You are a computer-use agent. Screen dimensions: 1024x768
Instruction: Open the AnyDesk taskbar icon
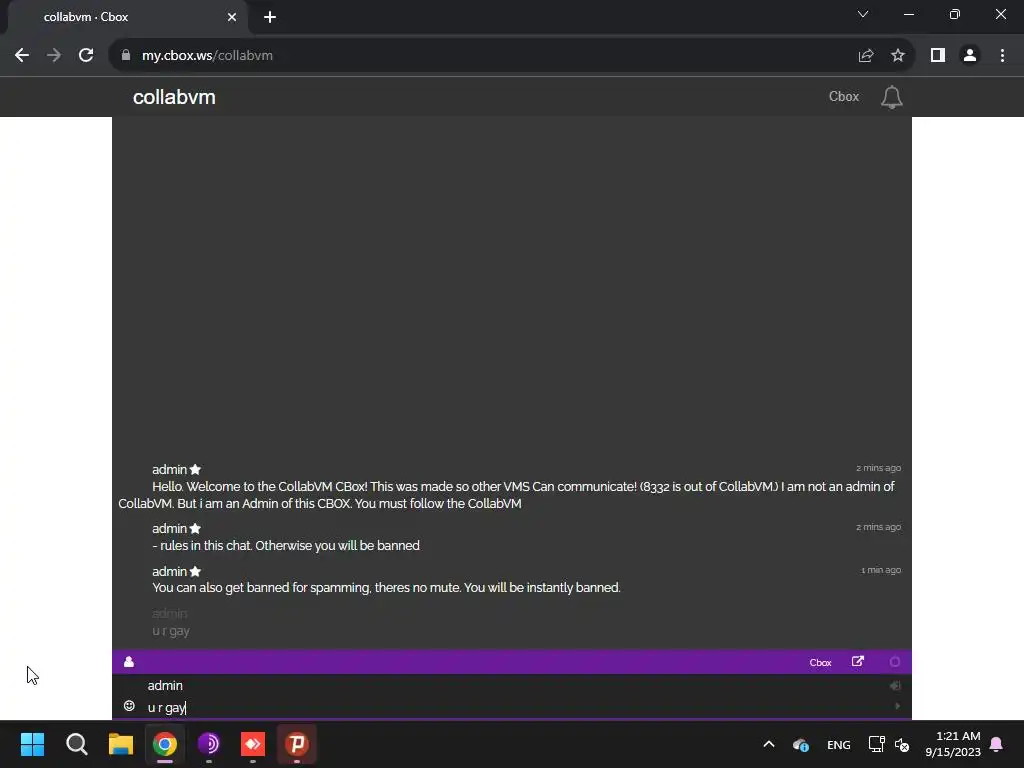click(x=253, y=744)
